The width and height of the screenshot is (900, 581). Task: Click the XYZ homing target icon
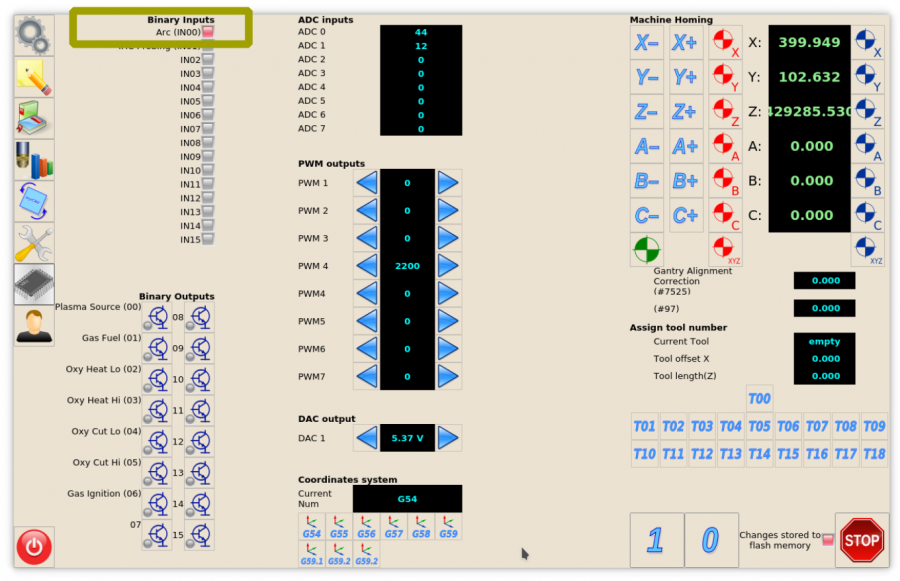pyautogui.click(x=725, y=249)
